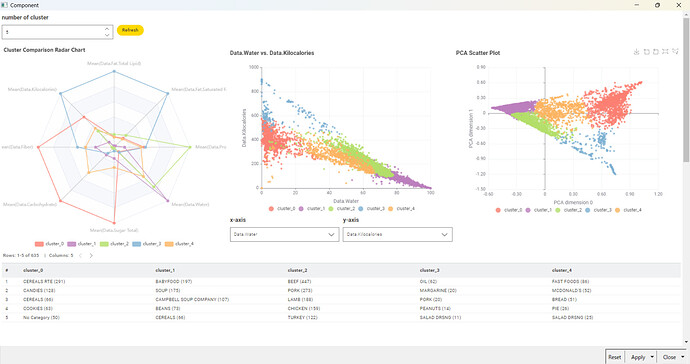The width and height of the screenshot is (690, 364).
Task: Open the x-axis Data.Water dropdown
Action: click(x=284, y=235)
